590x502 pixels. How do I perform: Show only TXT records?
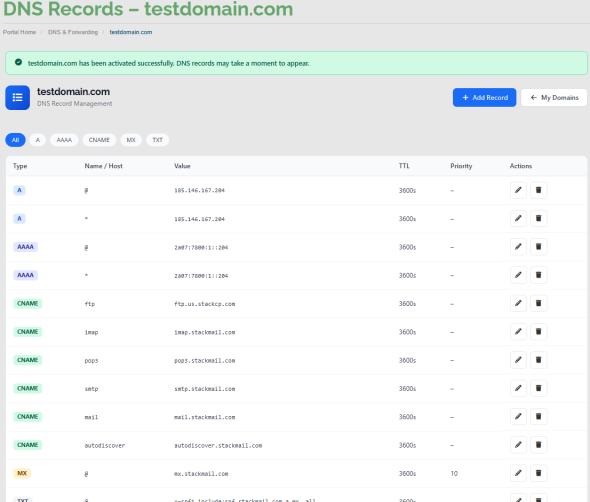tap(157, 140)
